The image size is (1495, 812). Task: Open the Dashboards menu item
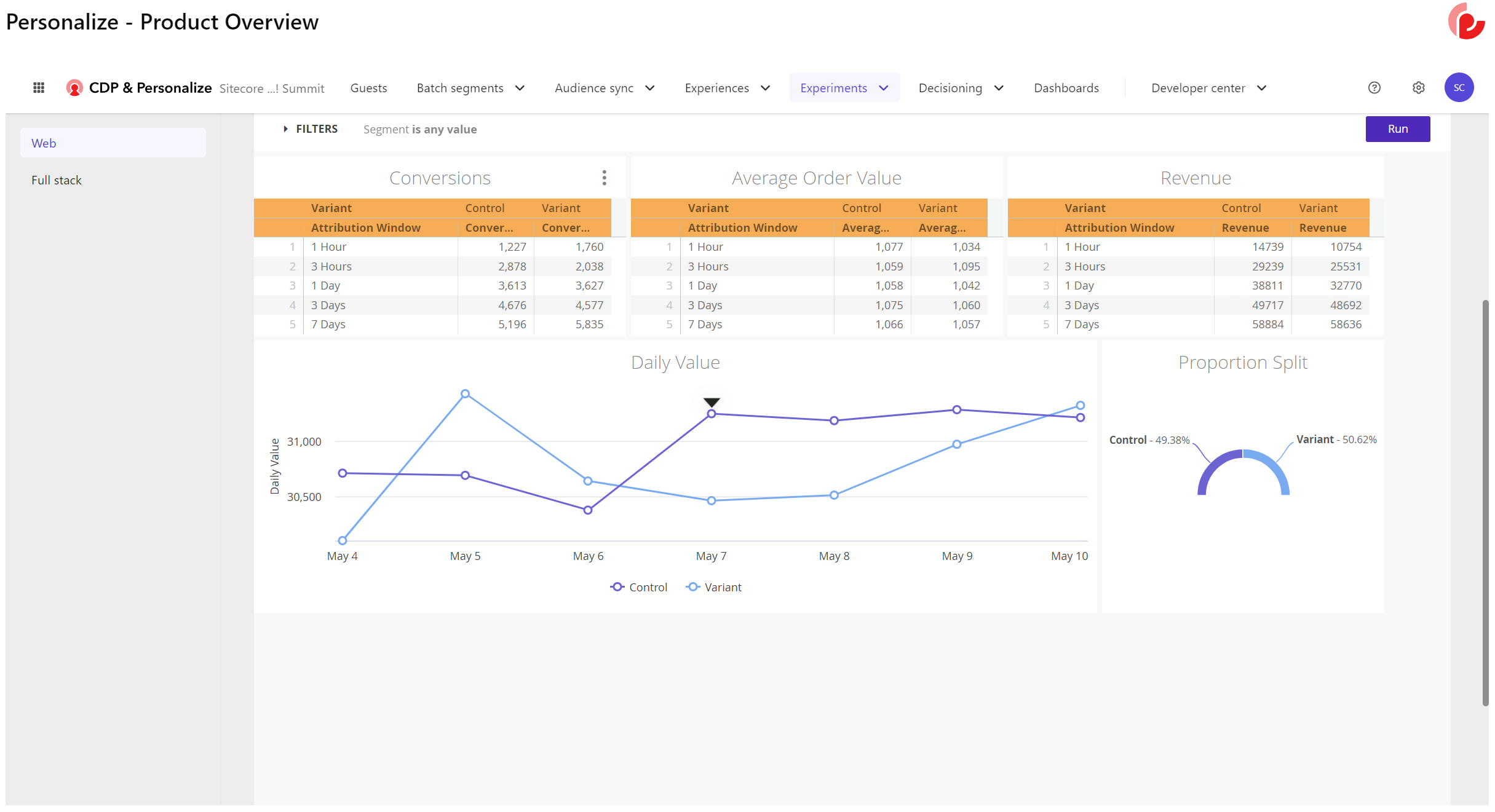[1066, 88]
